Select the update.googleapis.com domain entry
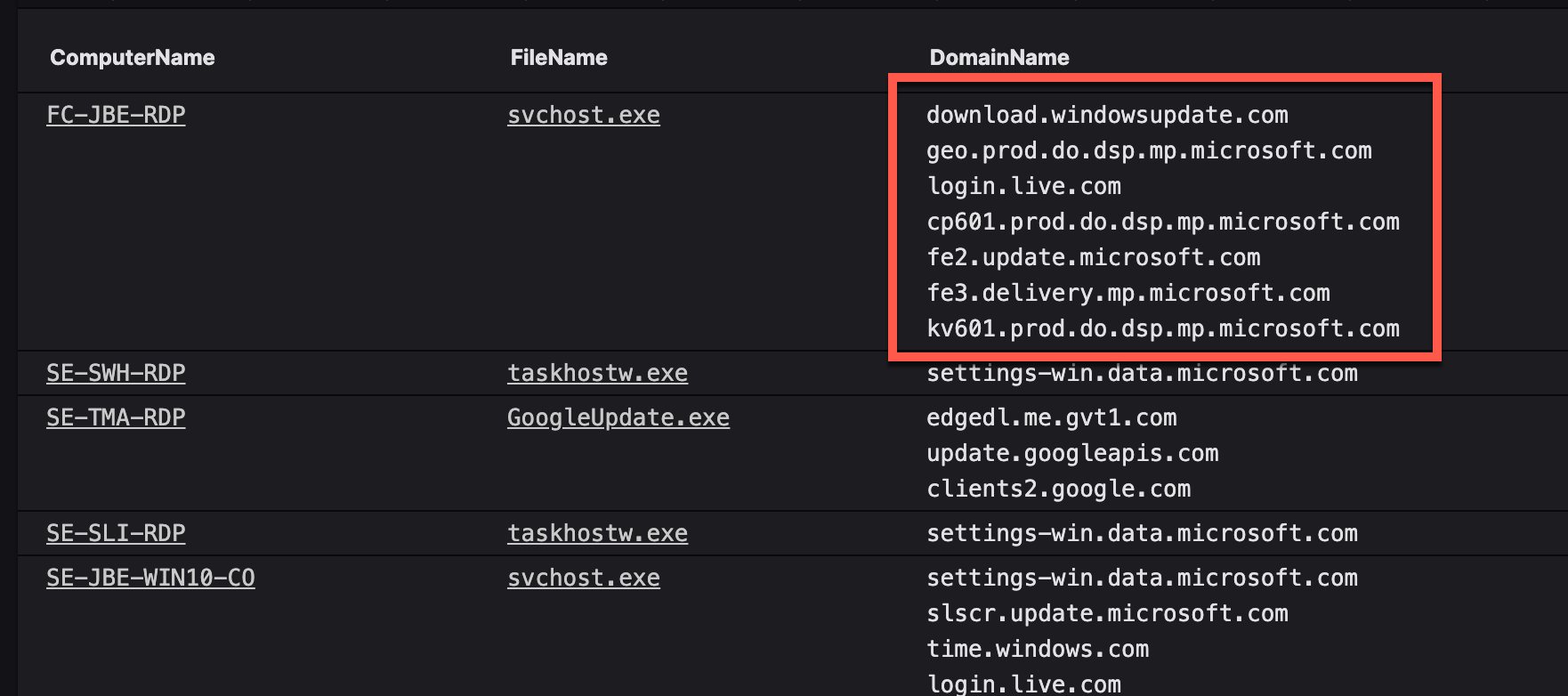Viewport: 1568px width, 696px height. pyautogui.click(x=1072, y=453)
